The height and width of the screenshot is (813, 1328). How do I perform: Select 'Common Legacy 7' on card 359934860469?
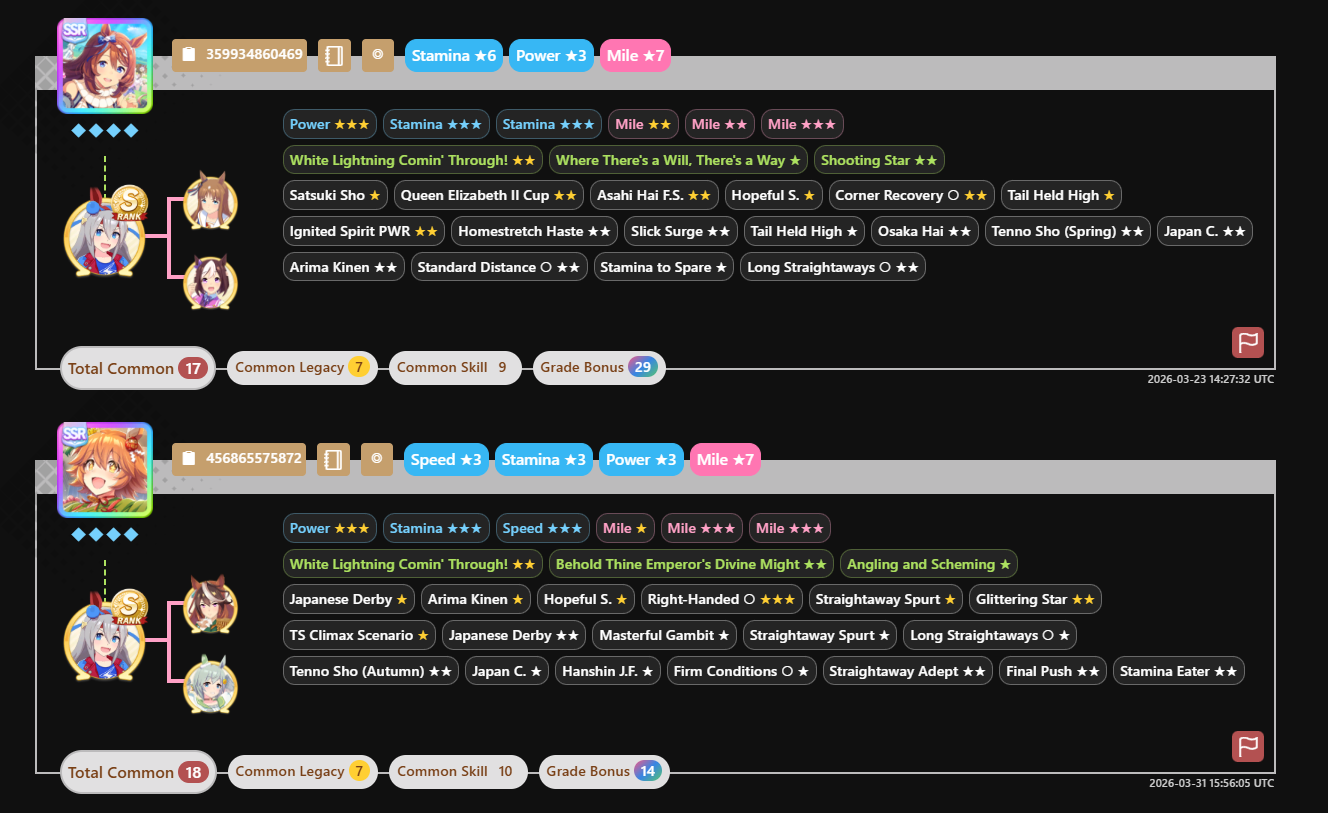[x=302, y=368]
